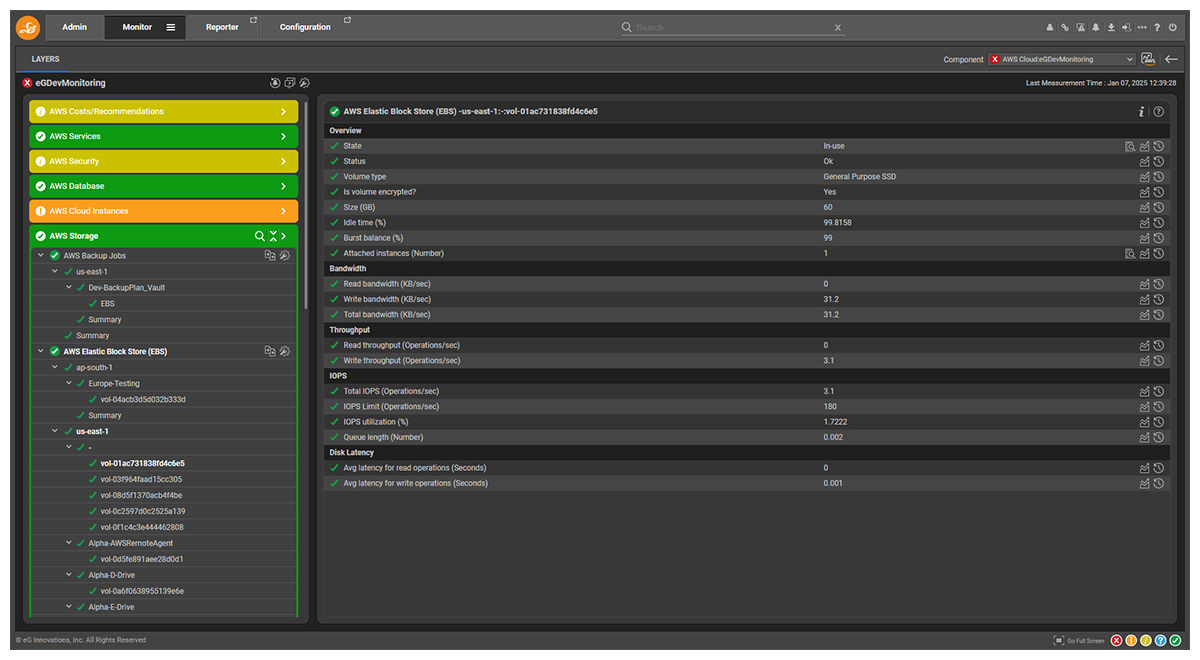Image resolution: width=1200 pixels, height=660 pixels.
Task: Open graph for Volume type row
Action: [1145, 177]
